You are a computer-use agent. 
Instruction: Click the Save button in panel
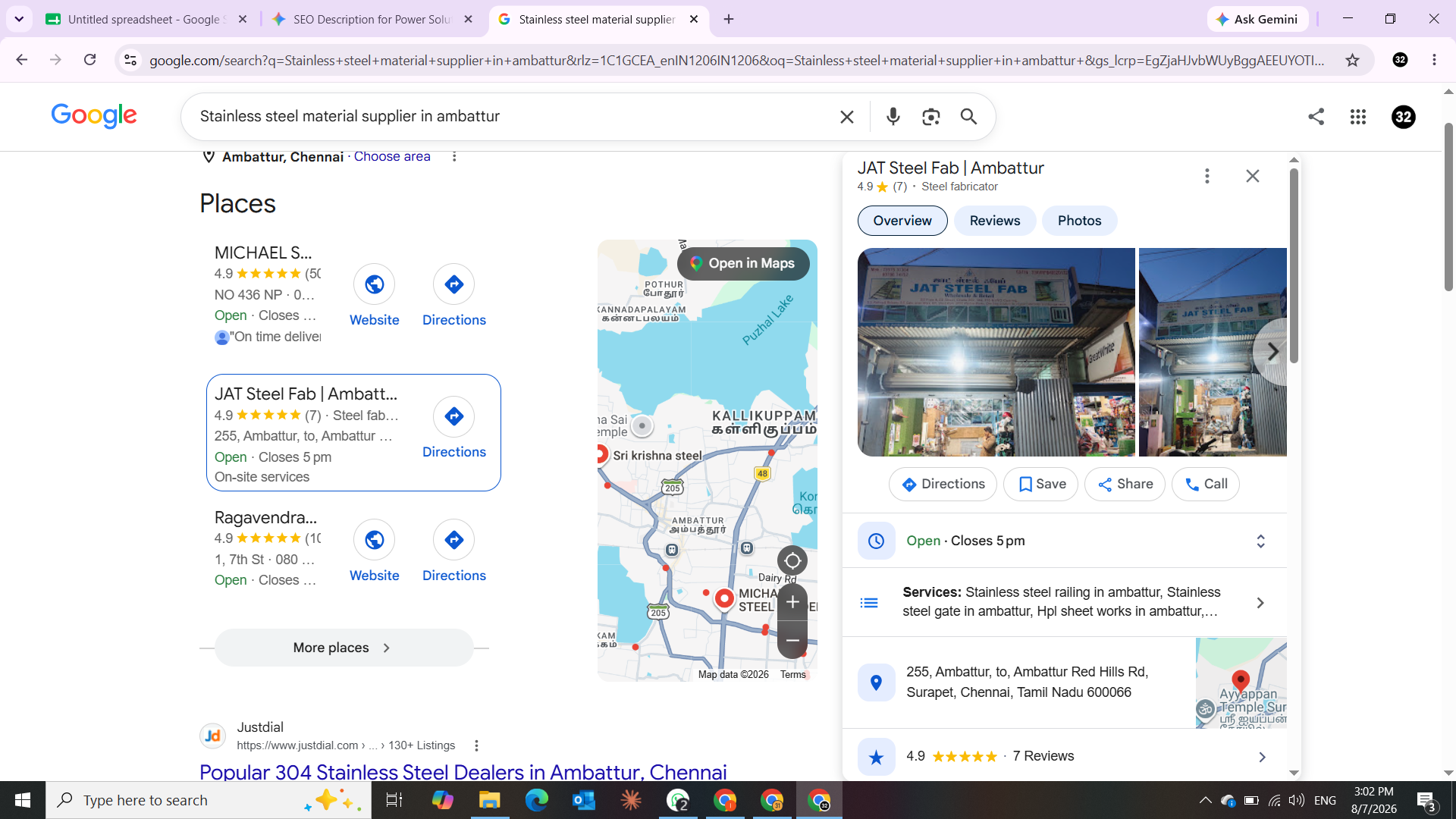click(x=1040, y=485)
